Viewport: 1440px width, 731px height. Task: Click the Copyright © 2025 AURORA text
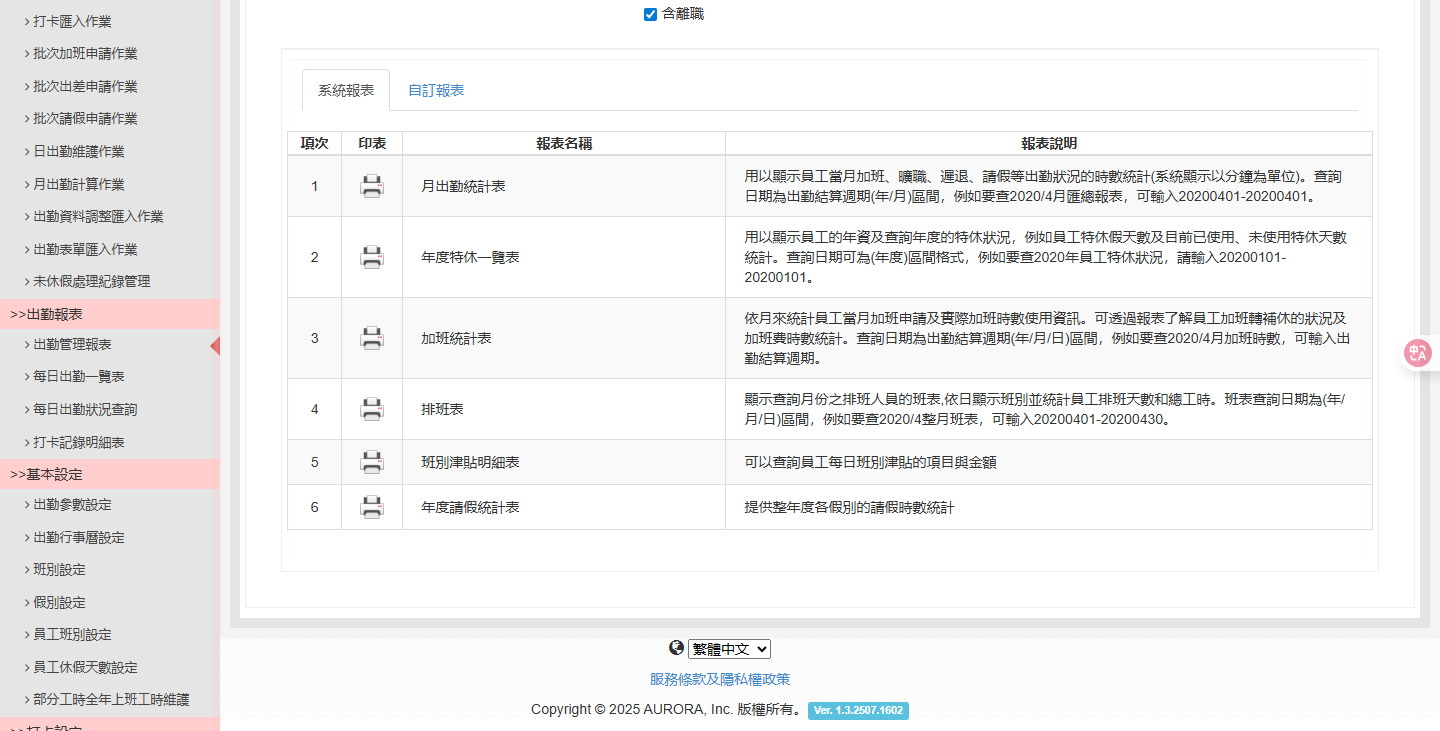[x=665, y=710]
